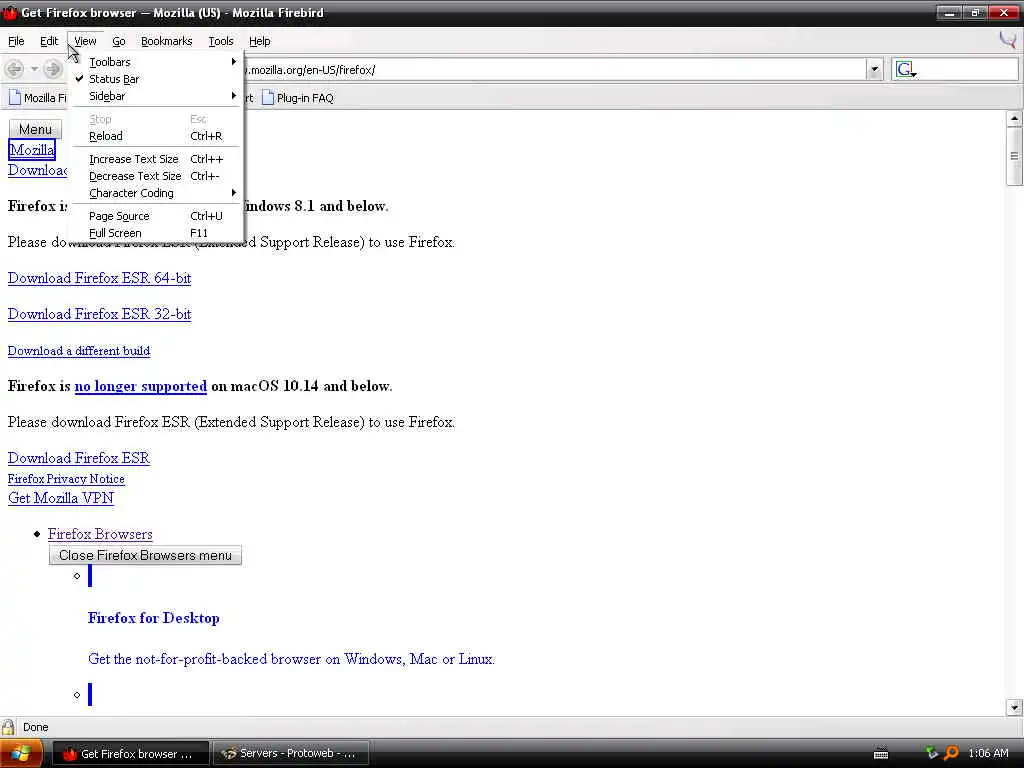This screenshot has height=768, width=1024.
Task: Open Download Firefox ESR 64-bit link
Action: coord(99,278)
